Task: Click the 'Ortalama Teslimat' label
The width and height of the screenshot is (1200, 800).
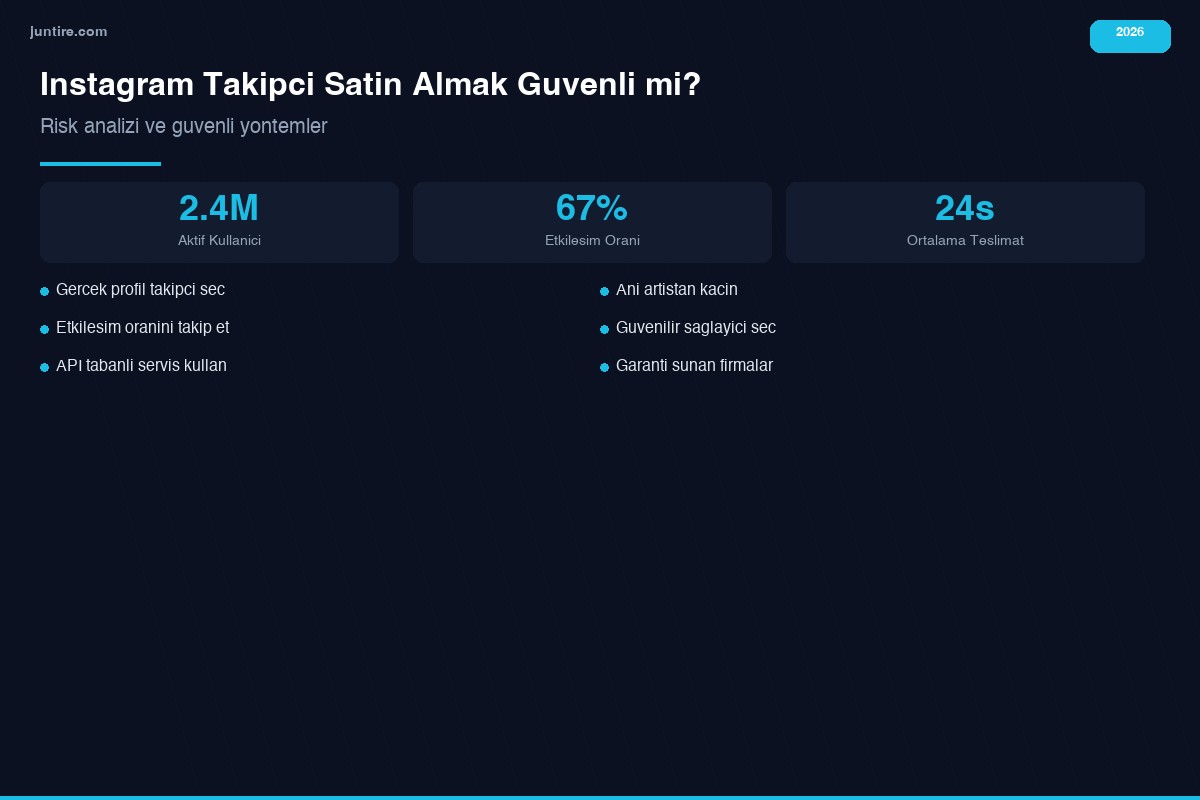Action: pyautogui.click(x=965, y=241)
